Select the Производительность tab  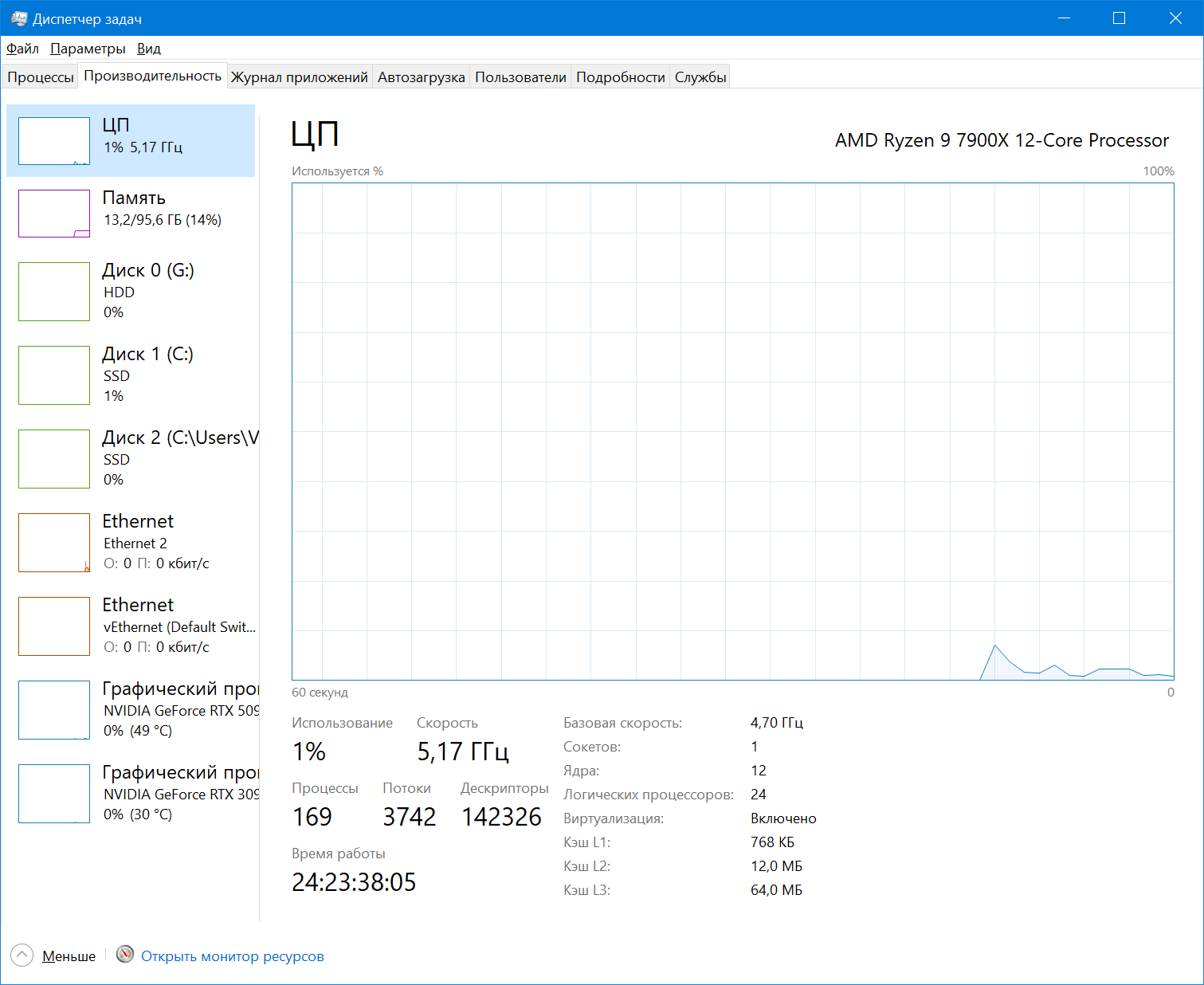153,76
